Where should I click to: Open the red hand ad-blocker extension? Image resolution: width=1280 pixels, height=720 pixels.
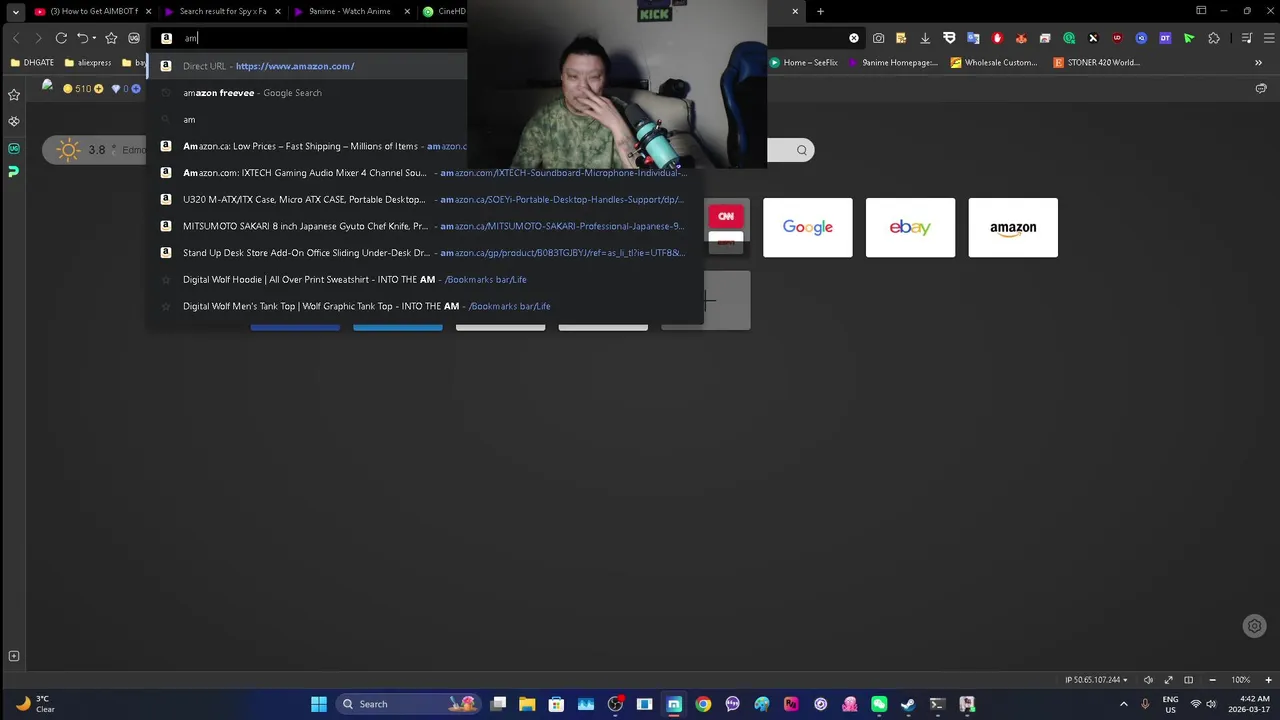point(997,38)
